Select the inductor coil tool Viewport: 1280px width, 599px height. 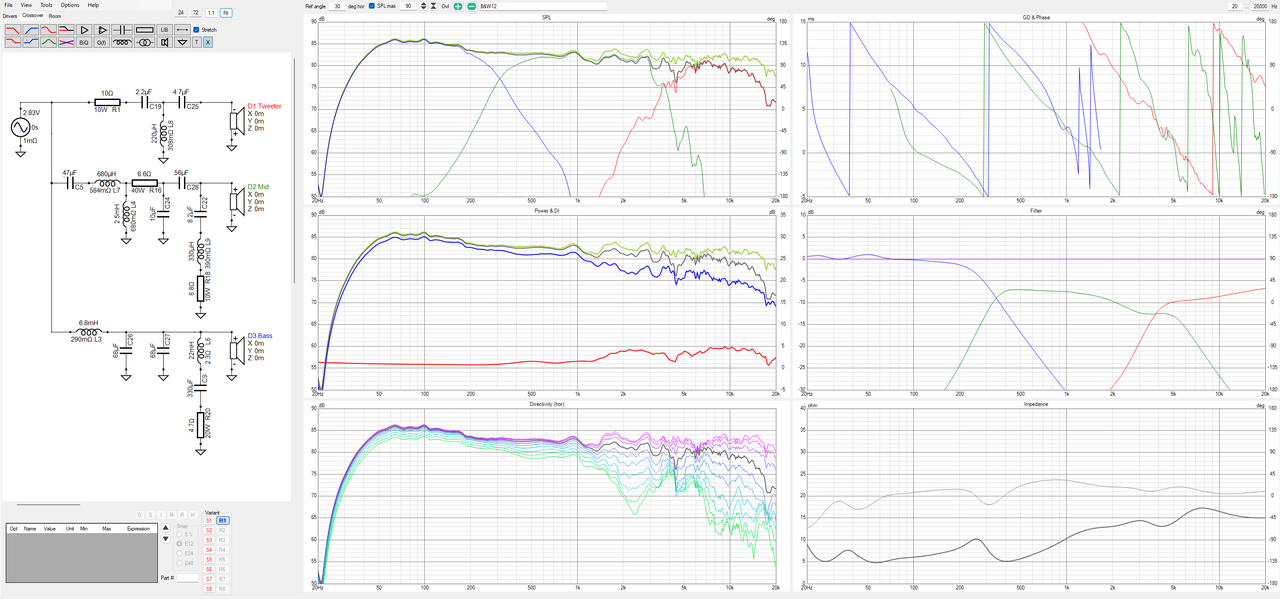123,43
